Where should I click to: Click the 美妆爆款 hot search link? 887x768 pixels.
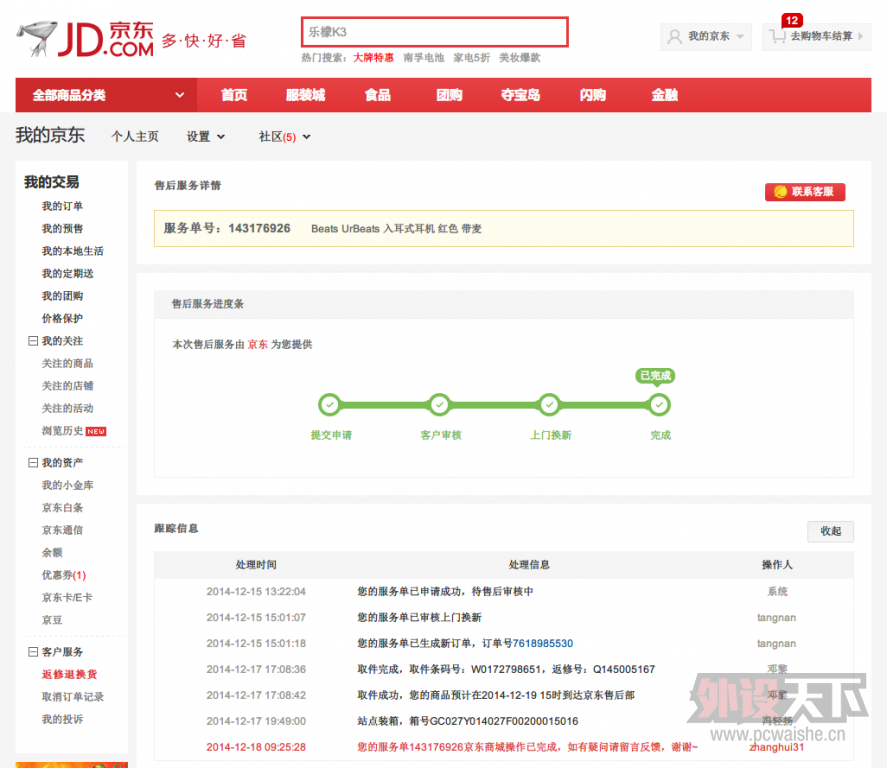point(519,58)
